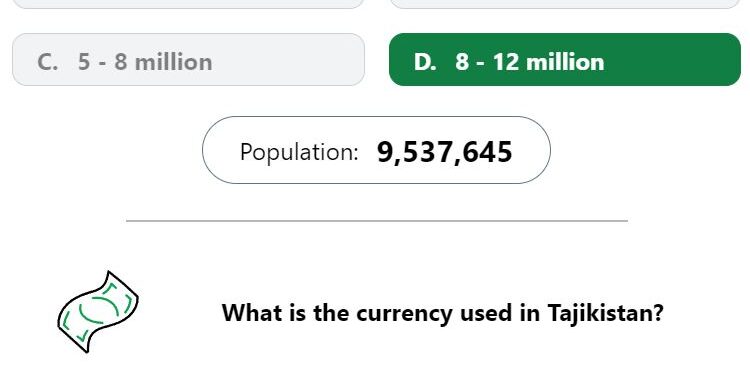Screen dimensions: 750x375
Task: Click the Tajikistan currency question text
Action: pyautogui.click(x=443, y=313)
